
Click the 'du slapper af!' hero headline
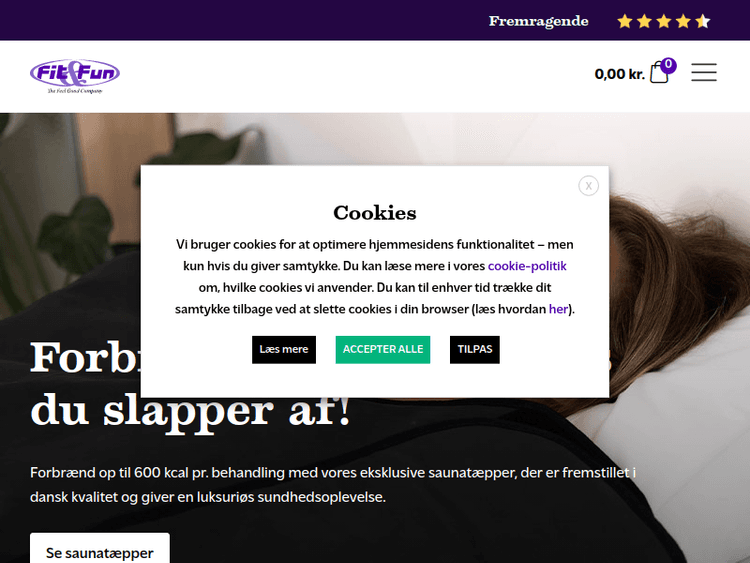[x=190, y=410]
